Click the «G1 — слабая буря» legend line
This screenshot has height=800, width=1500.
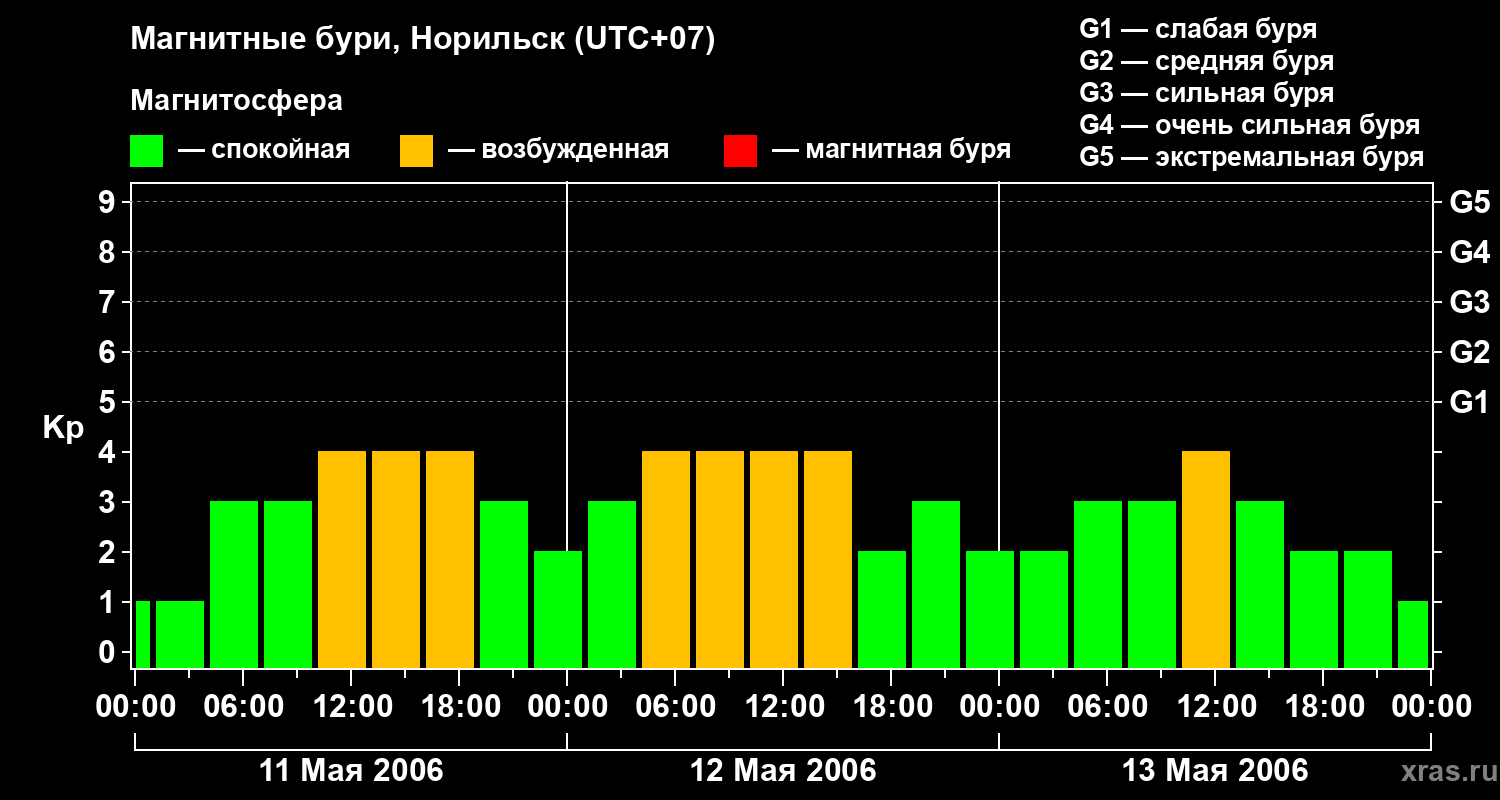1198,29
